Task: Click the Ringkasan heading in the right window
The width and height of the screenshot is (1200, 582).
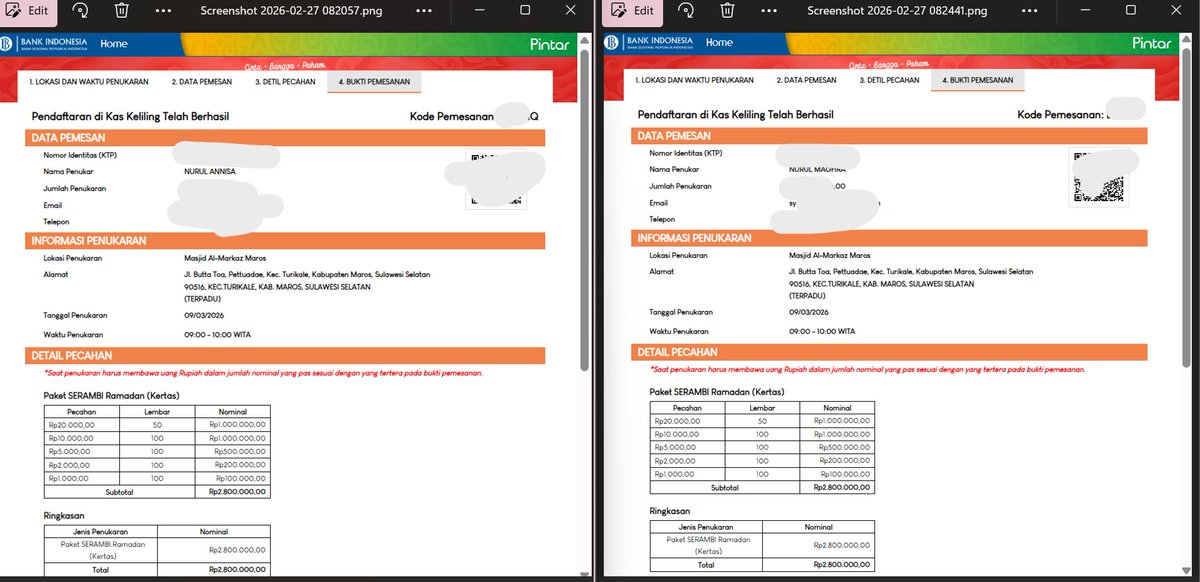Action: tap(671, 510)
